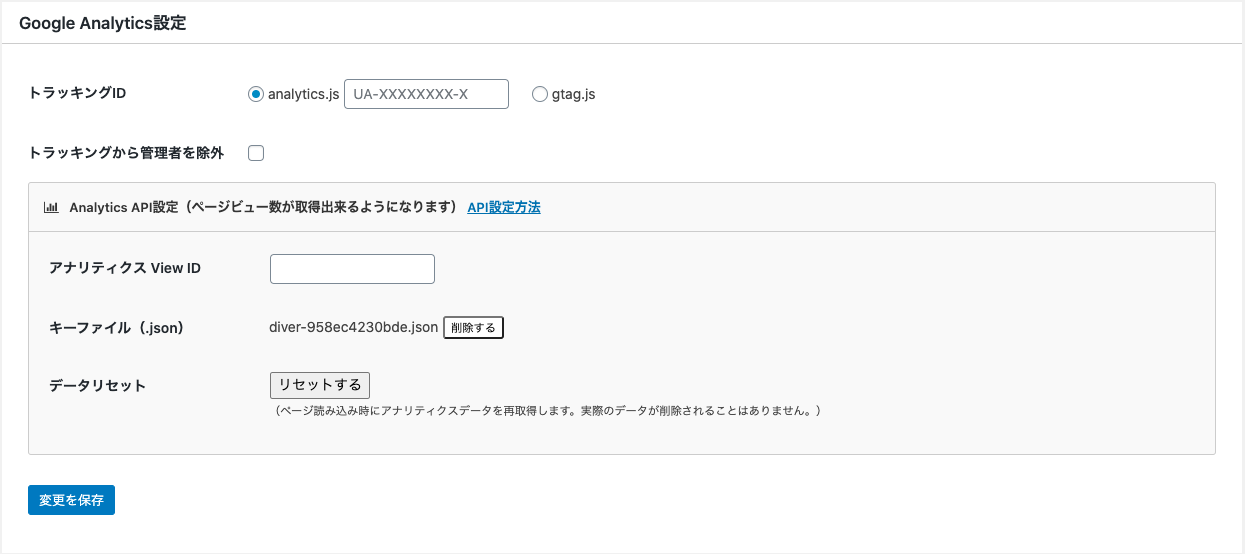Click the bar chart icon beside Analytics API設定

click(x=50, y=208)
